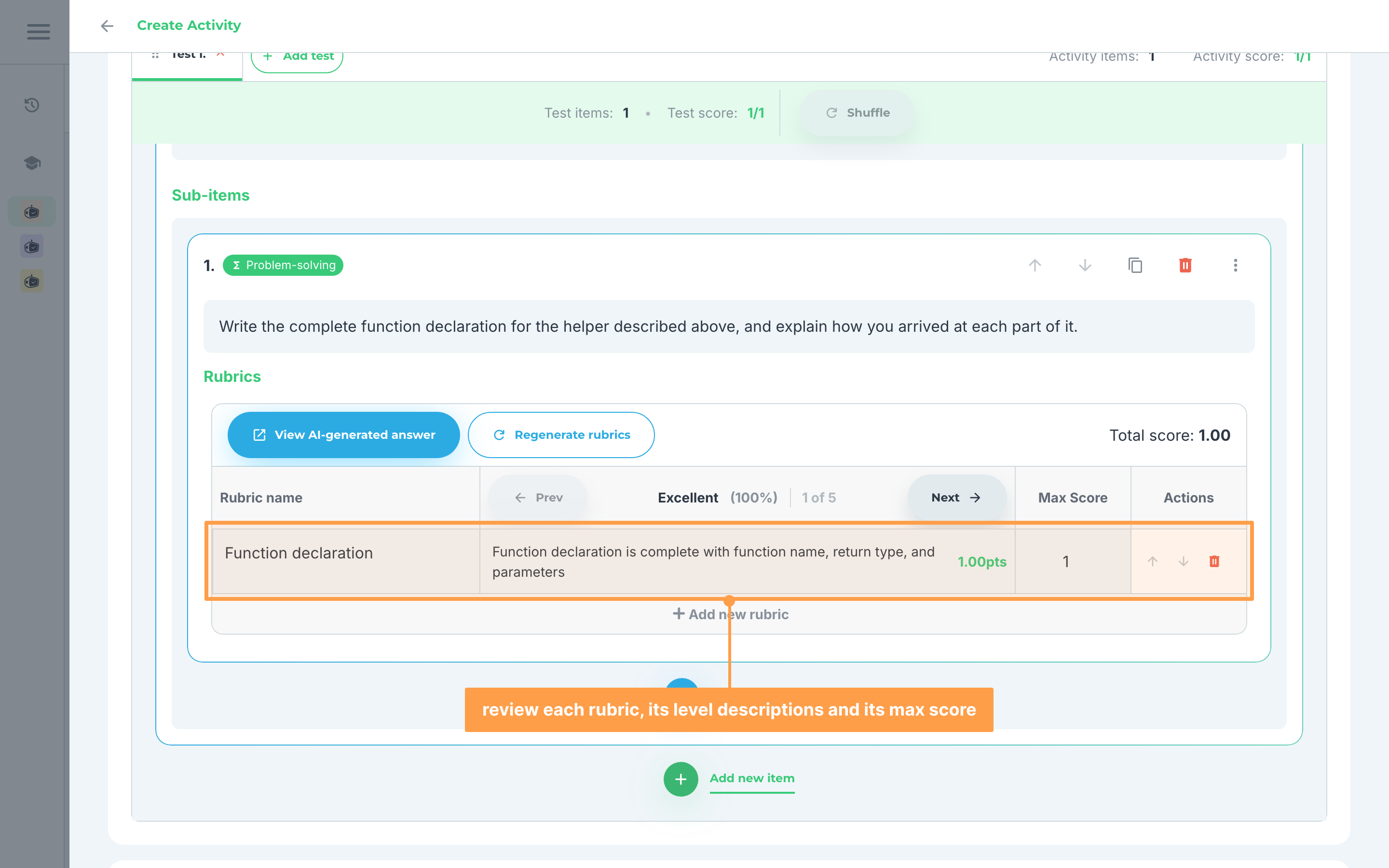Go to Prev rubric level

pyautogui.click(x=538, y=498)
